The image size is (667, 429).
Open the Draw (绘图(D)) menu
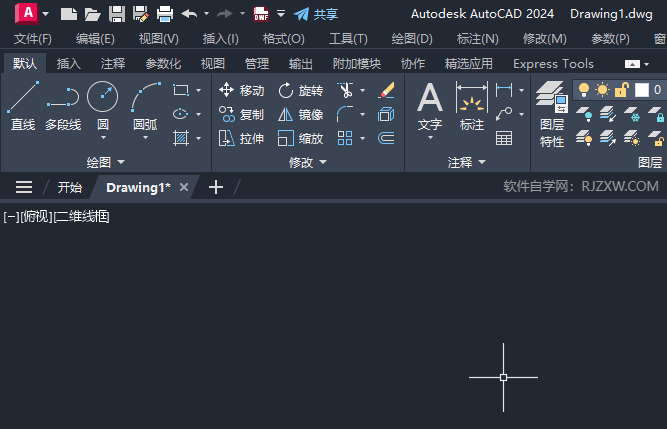coord(412,39)
